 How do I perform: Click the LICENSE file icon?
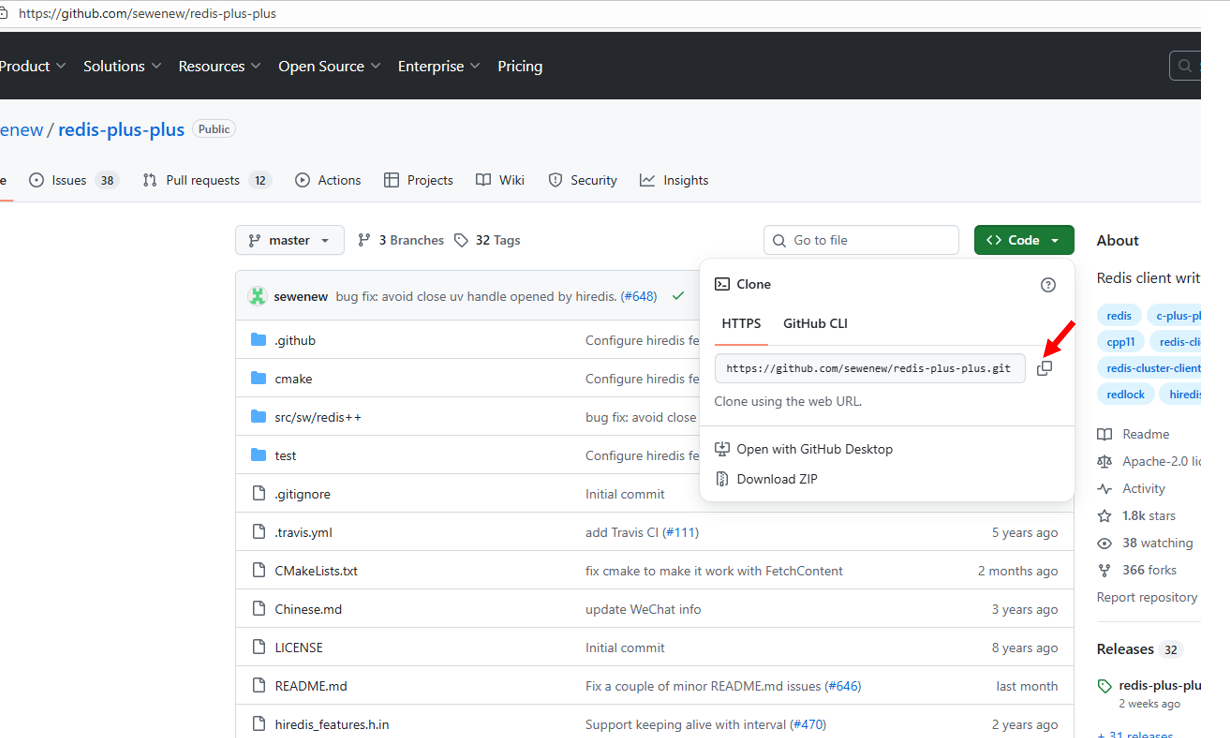coord(259,647)
